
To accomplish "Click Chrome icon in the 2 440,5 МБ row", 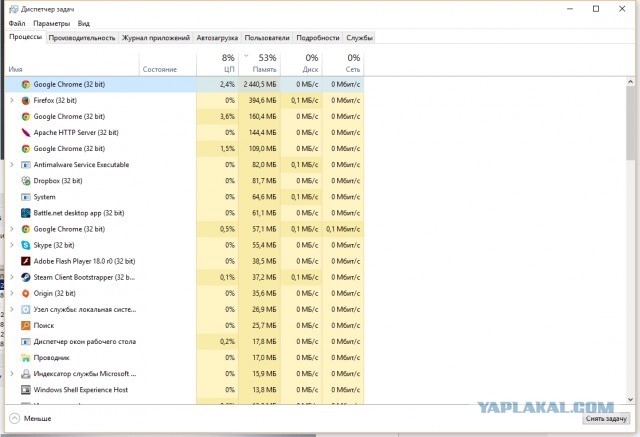I will 26,84.
